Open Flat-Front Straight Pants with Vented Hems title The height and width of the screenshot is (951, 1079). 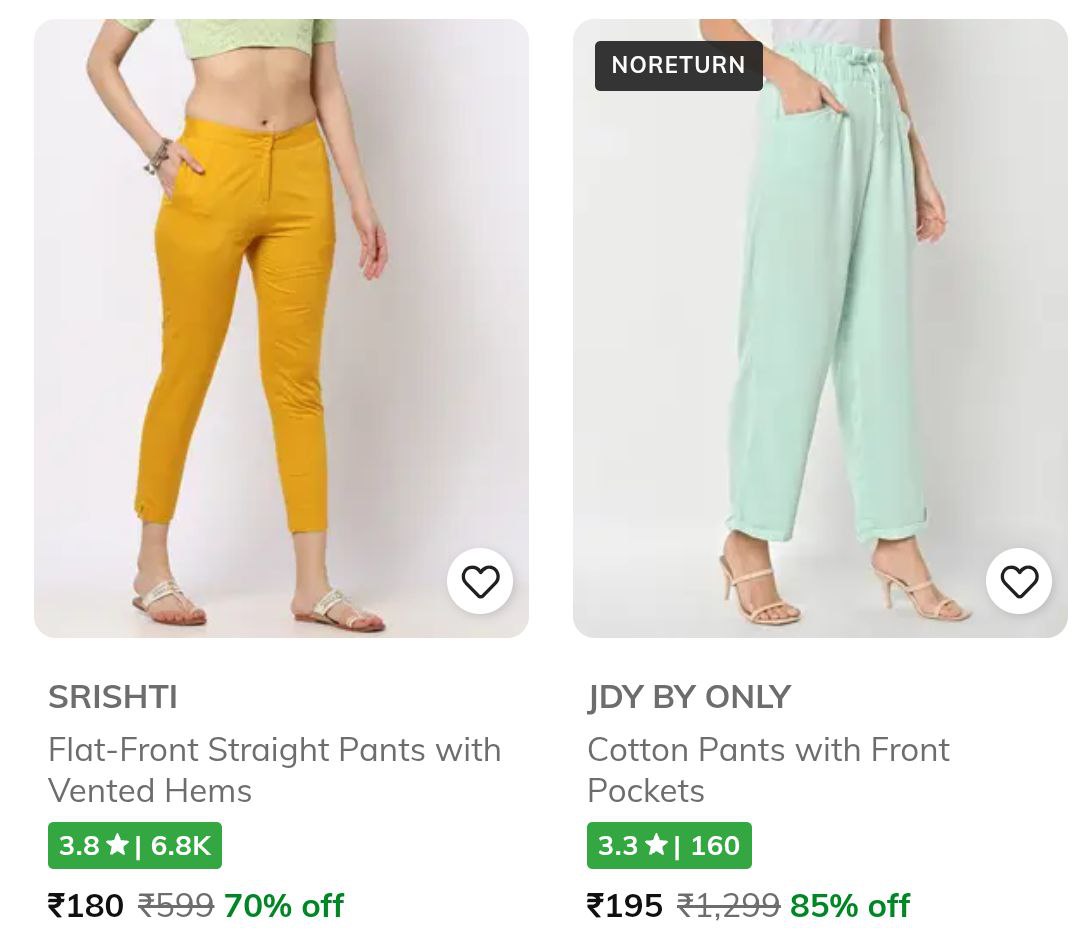(274, 770)
